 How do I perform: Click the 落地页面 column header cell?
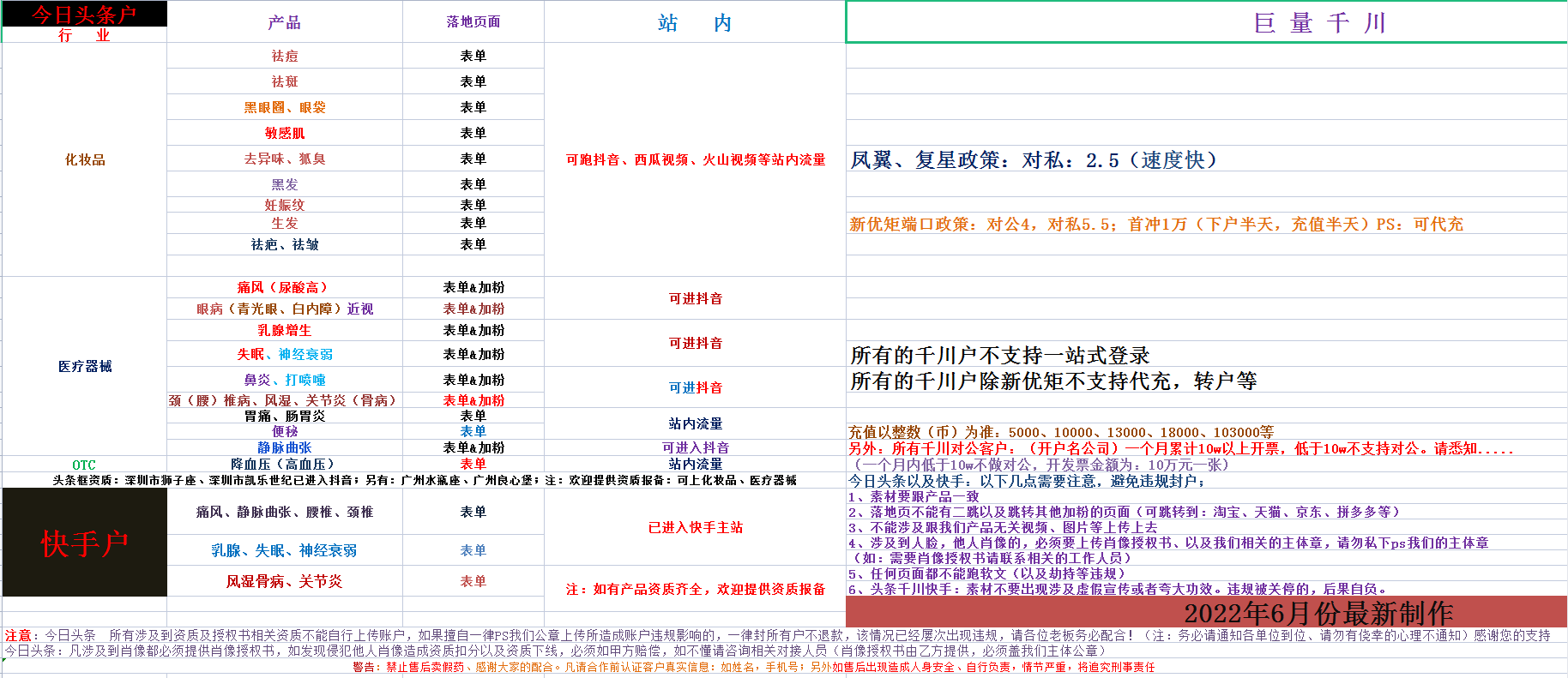(473, 22)
